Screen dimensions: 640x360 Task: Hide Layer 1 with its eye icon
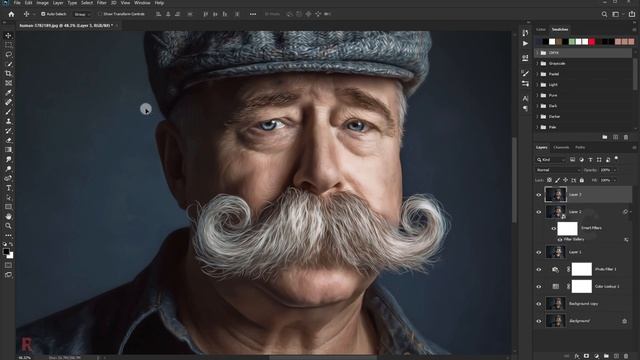pos(539,252)
